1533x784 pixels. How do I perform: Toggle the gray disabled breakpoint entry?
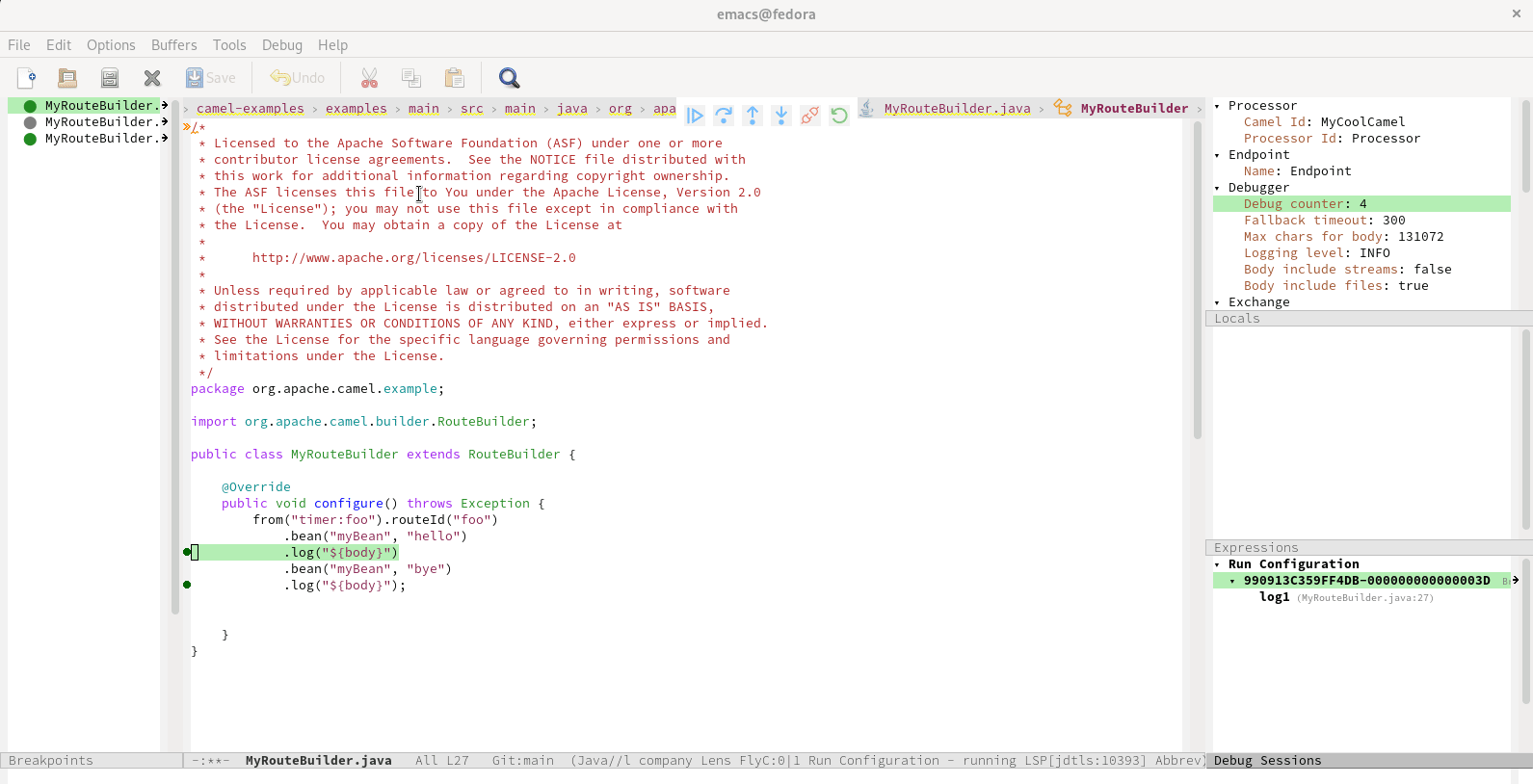pos(30,122)
